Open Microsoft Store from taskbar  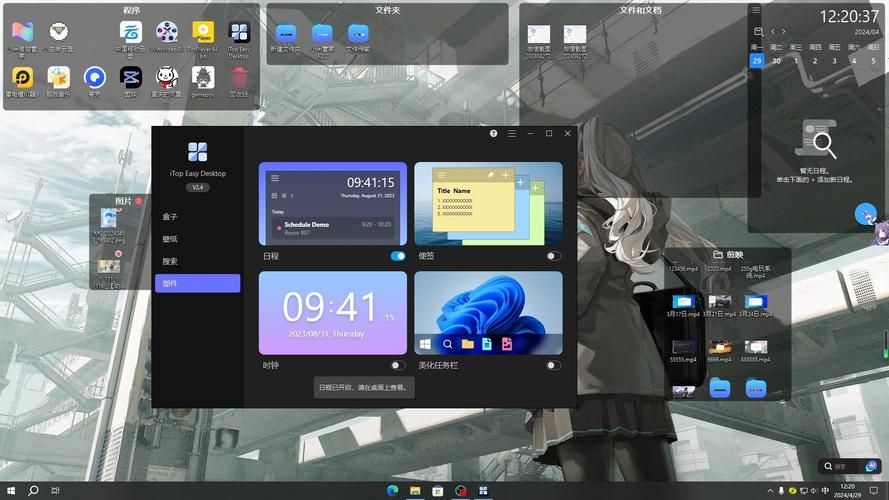pos(437,490)
